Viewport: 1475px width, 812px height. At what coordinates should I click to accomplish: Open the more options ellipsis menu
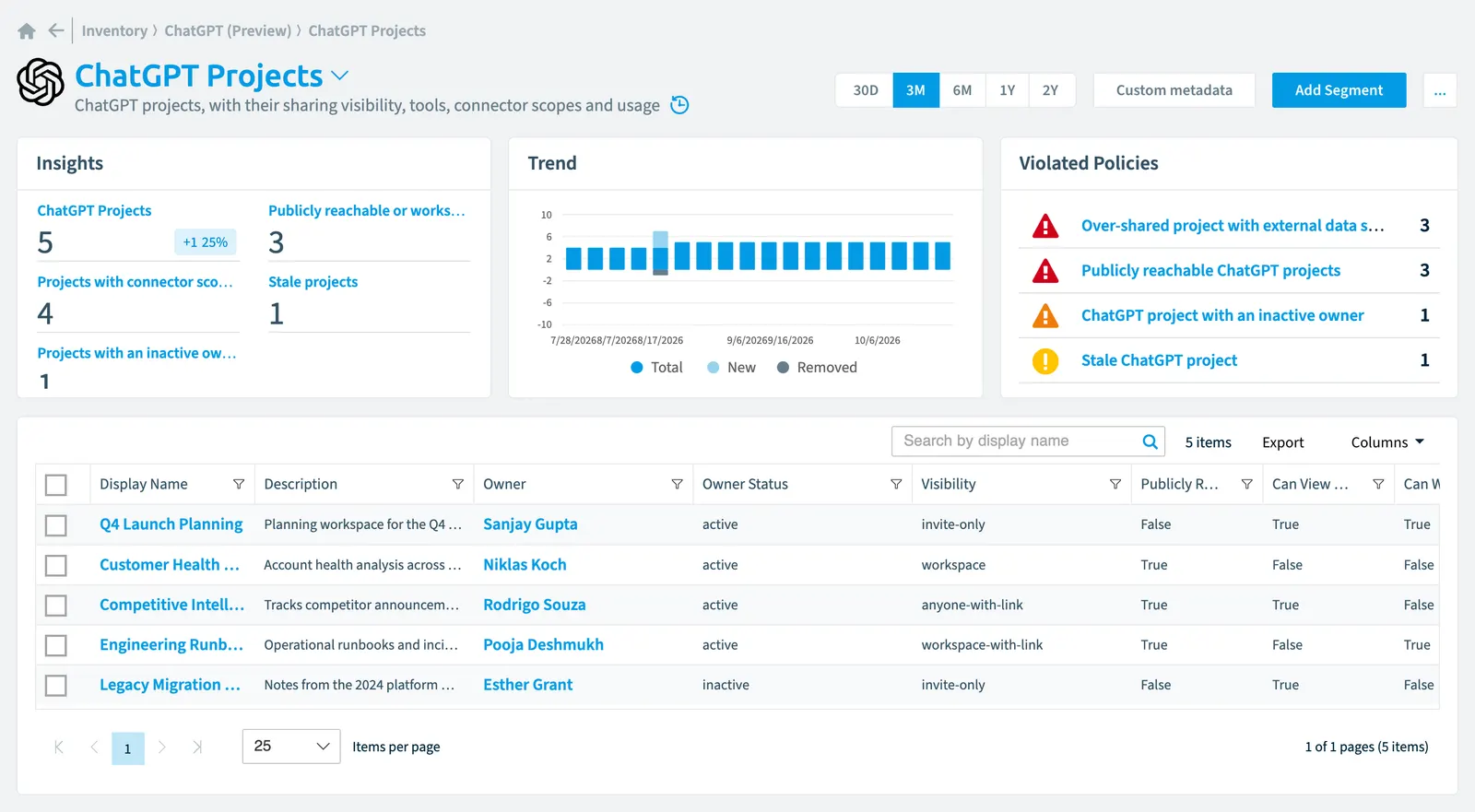(1440, 90)
